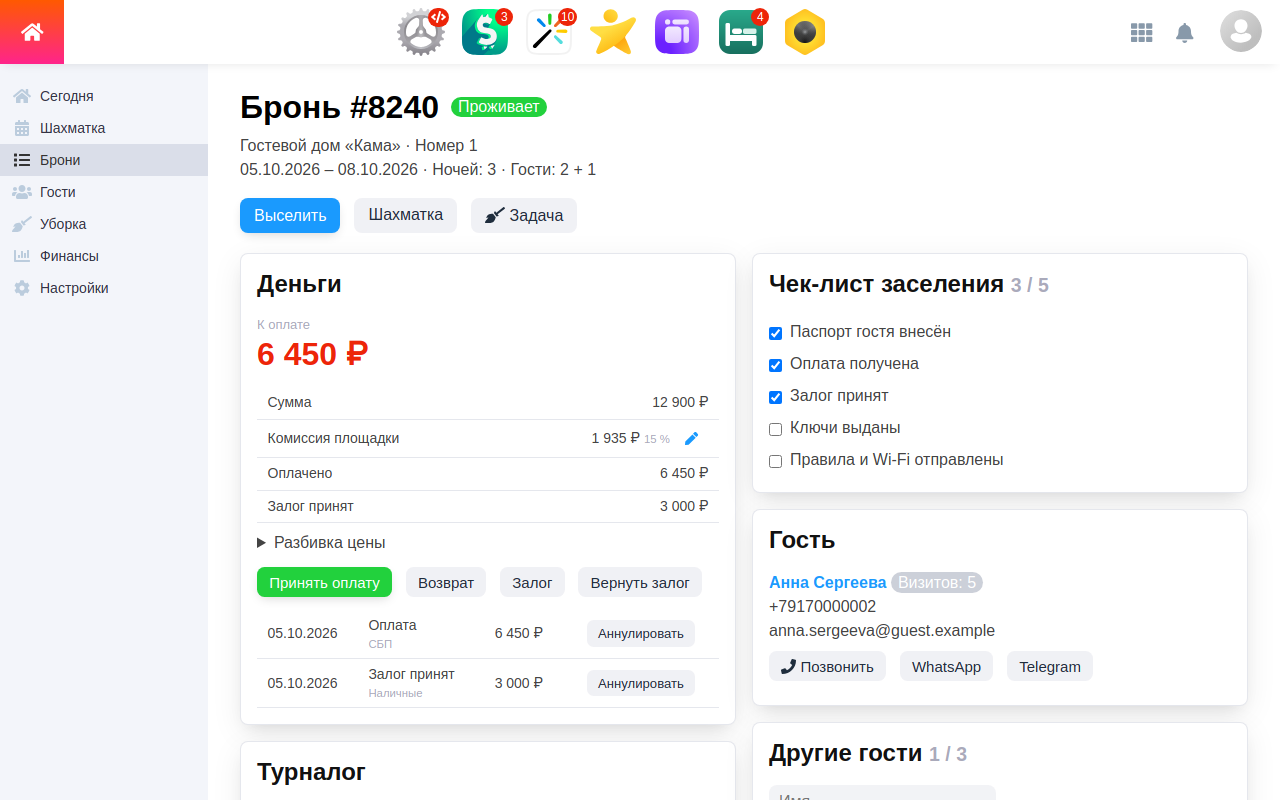Uncheck Паспорт гостя внесён

[x=775, y=333]
